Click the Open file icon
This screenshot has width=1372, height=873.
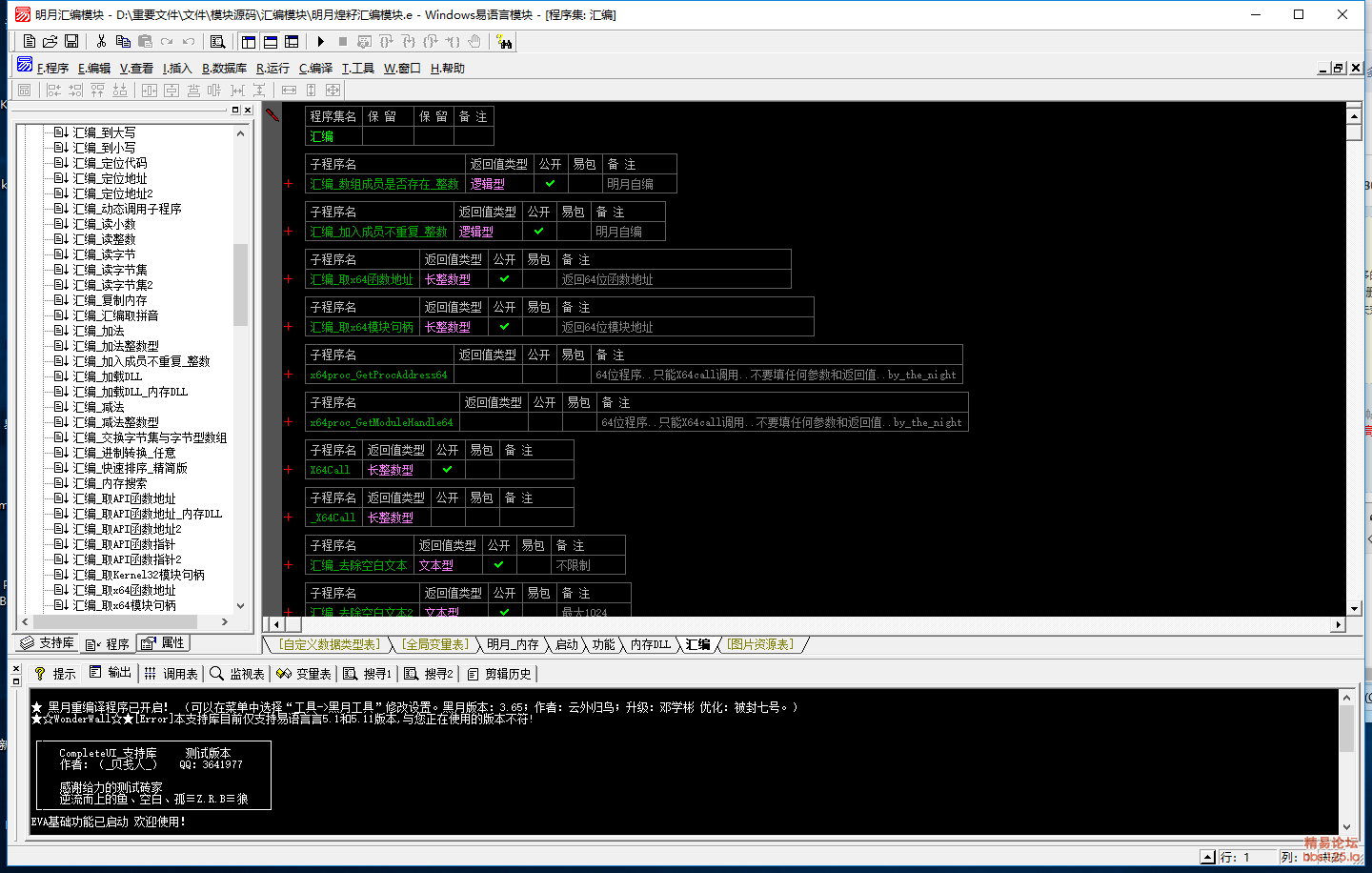[50, 41]
